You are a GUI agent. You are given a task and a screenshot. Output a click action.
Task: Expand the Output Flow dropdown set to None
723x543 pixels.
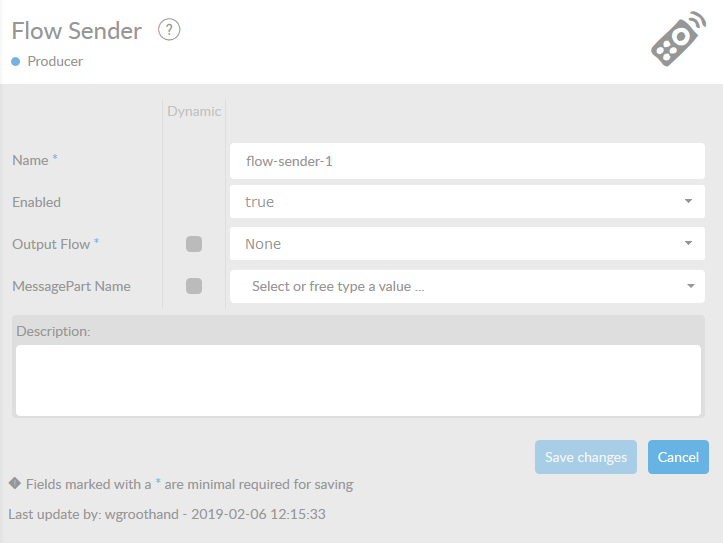467,244
